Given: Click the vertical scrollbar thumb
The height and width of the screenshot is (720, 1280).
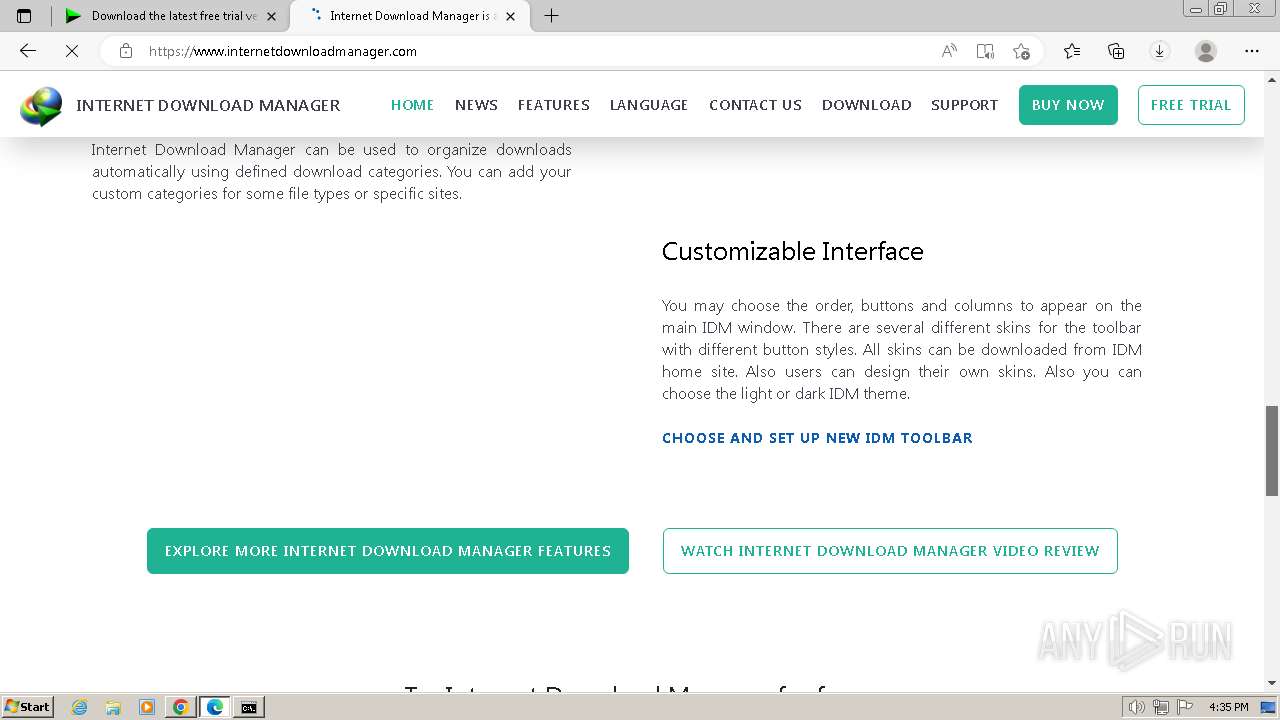Looking at the screenshot, I should point(1272,450).
